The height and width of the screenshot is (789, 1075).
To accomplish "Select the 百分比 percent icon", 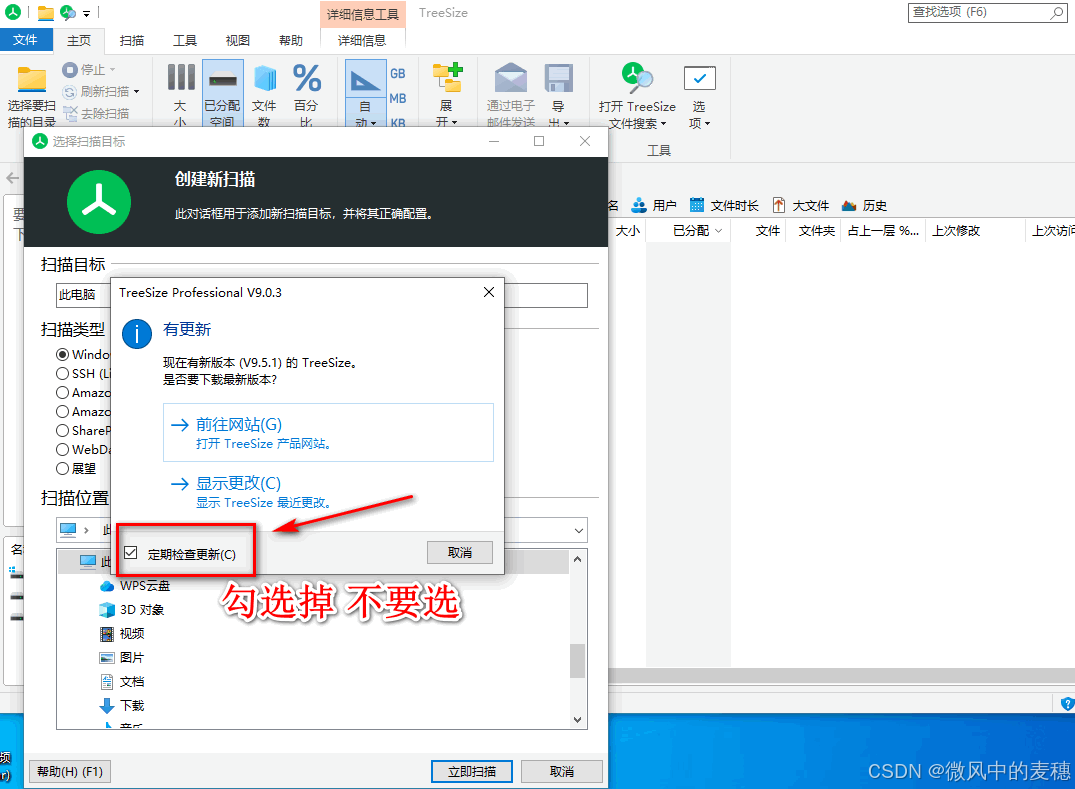I will (x=306, y=78).
